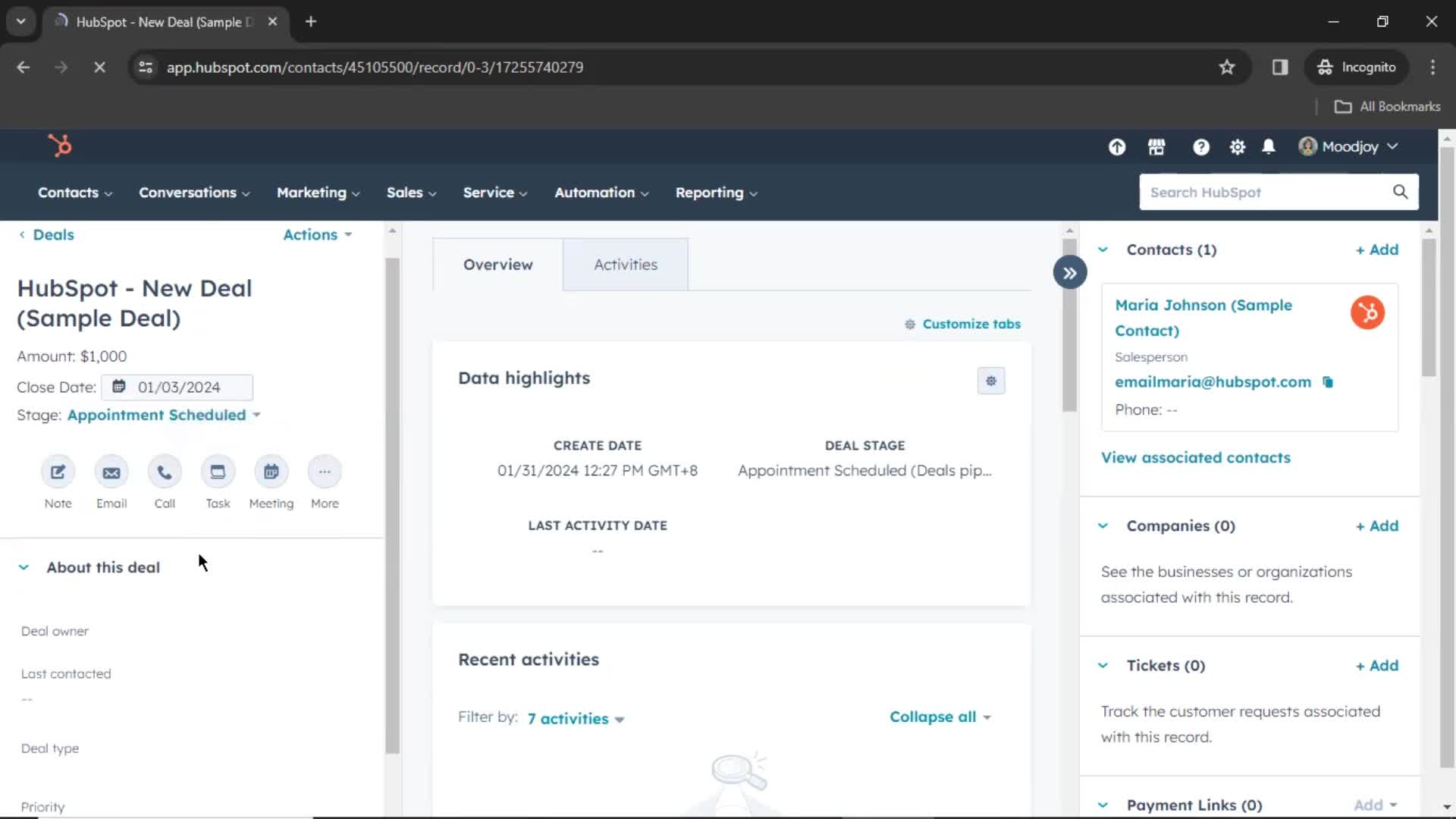Image resolution: width=1456 pixels, height=819 pixels.
Task: Go back in browser history
Action: (24, 67)
